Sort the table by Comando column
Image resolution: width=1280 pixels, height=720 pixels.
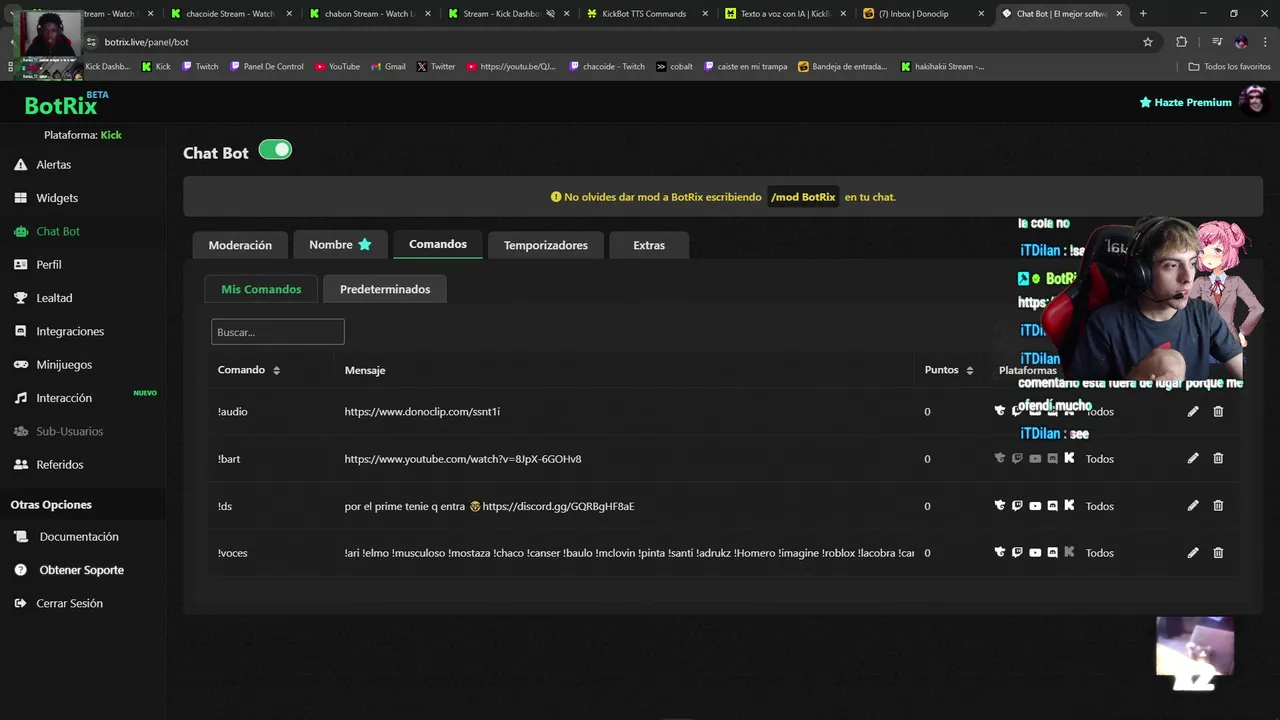[x=249, y=370]
